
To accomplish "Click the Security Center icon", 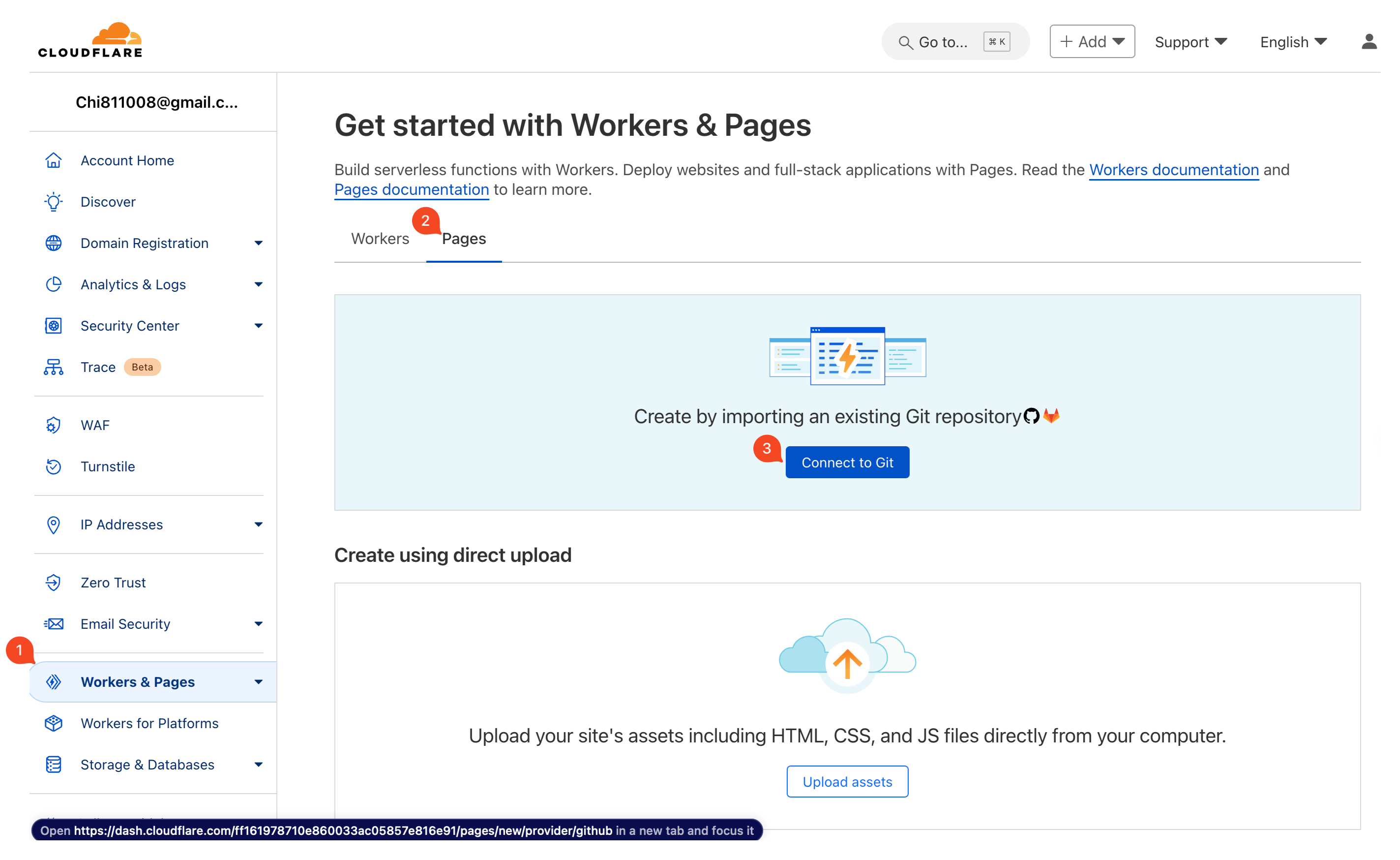I will tap(54, 326).
